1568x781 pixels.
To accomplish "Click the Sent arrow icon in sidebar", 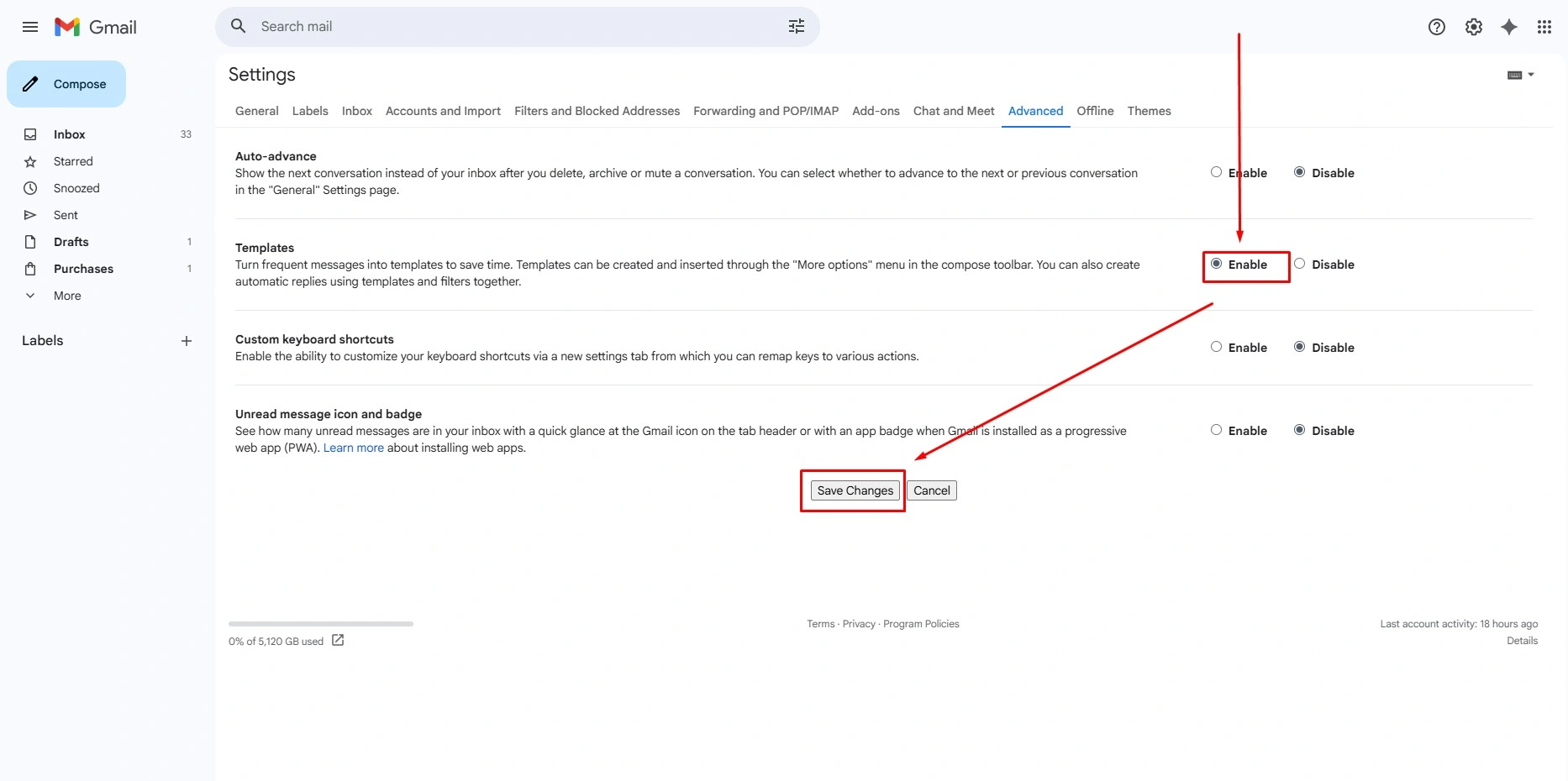I will click(x=30, y=215).
